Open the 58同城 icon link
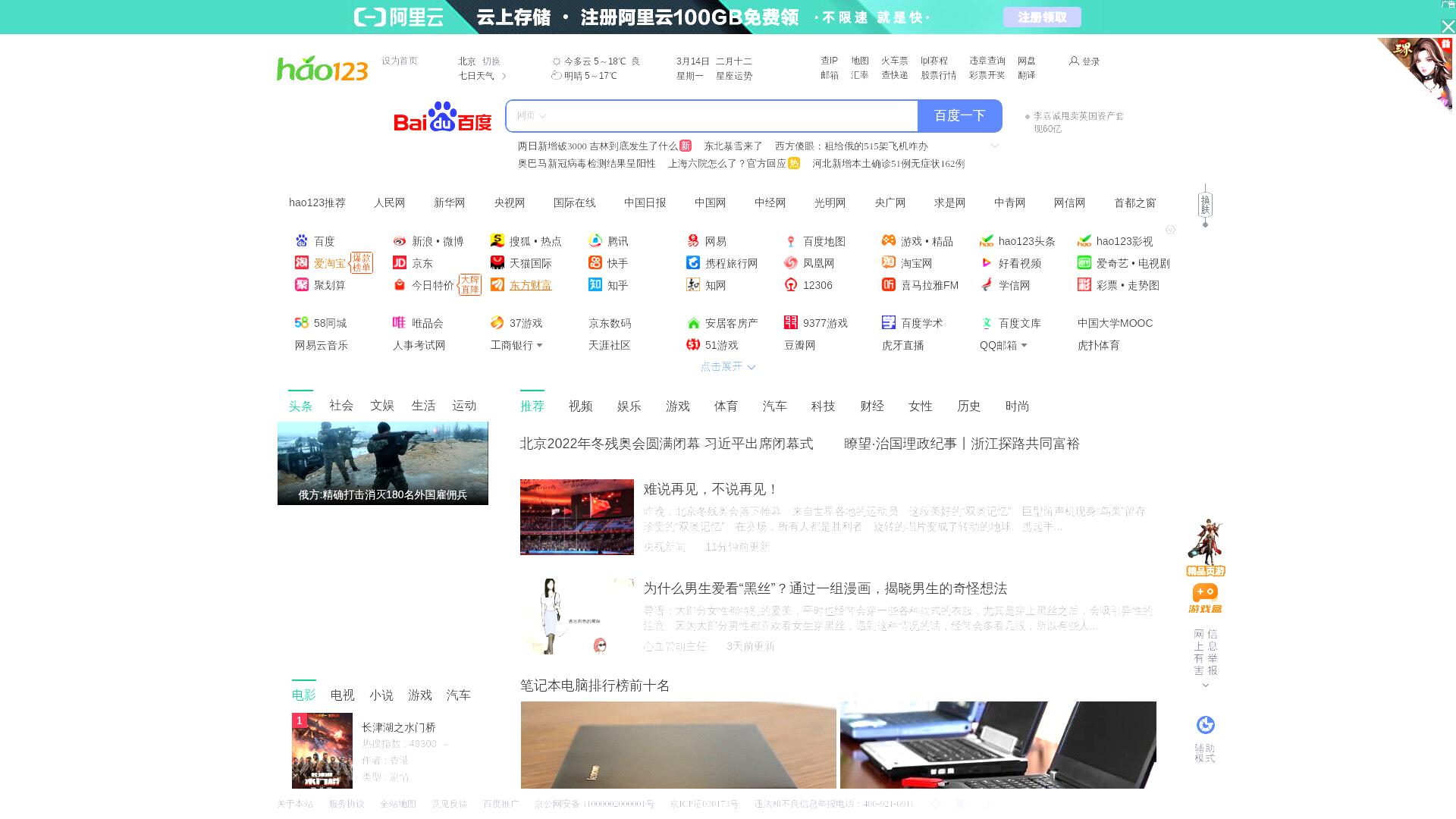The width and height of the screenshot is (1456, 819). pos(302,323)
